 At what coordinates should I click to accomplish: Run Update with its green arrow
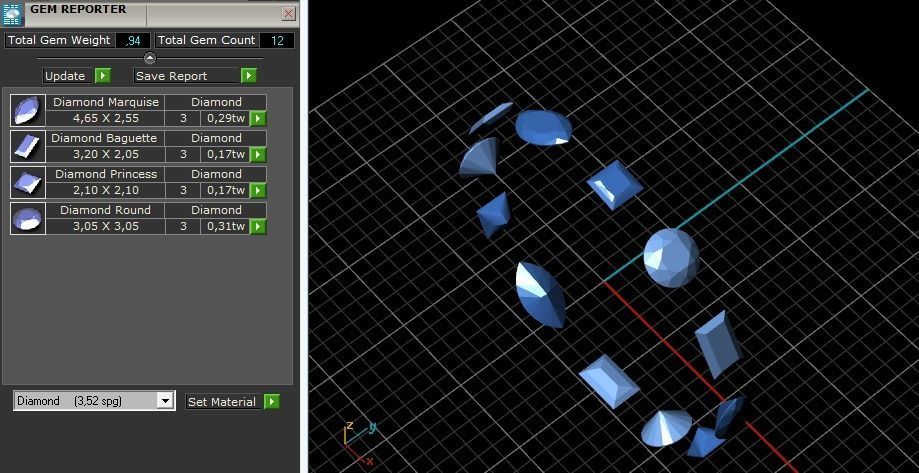tap(103, 76)
